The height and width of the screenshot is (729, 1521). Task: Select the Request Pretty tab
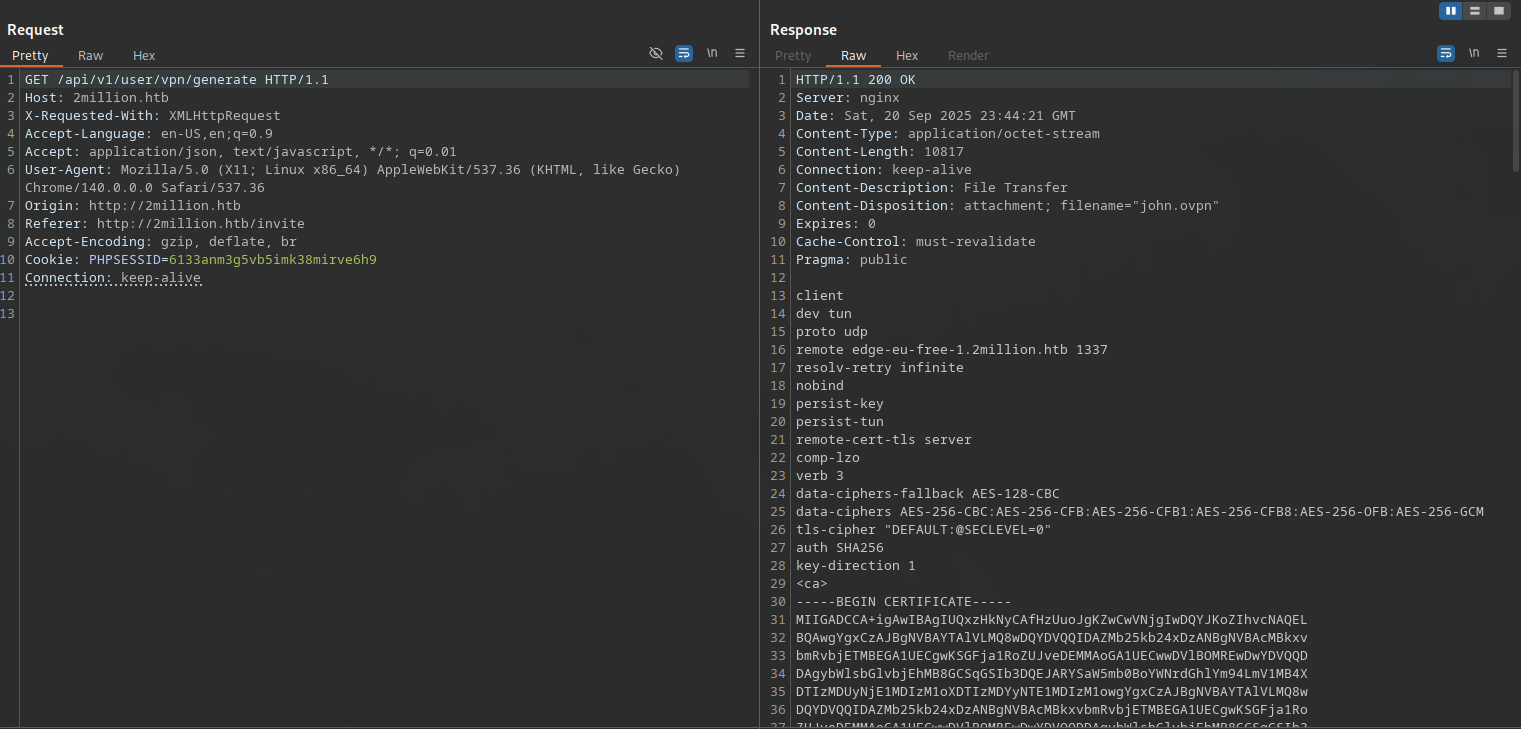(x=30, y=56)
